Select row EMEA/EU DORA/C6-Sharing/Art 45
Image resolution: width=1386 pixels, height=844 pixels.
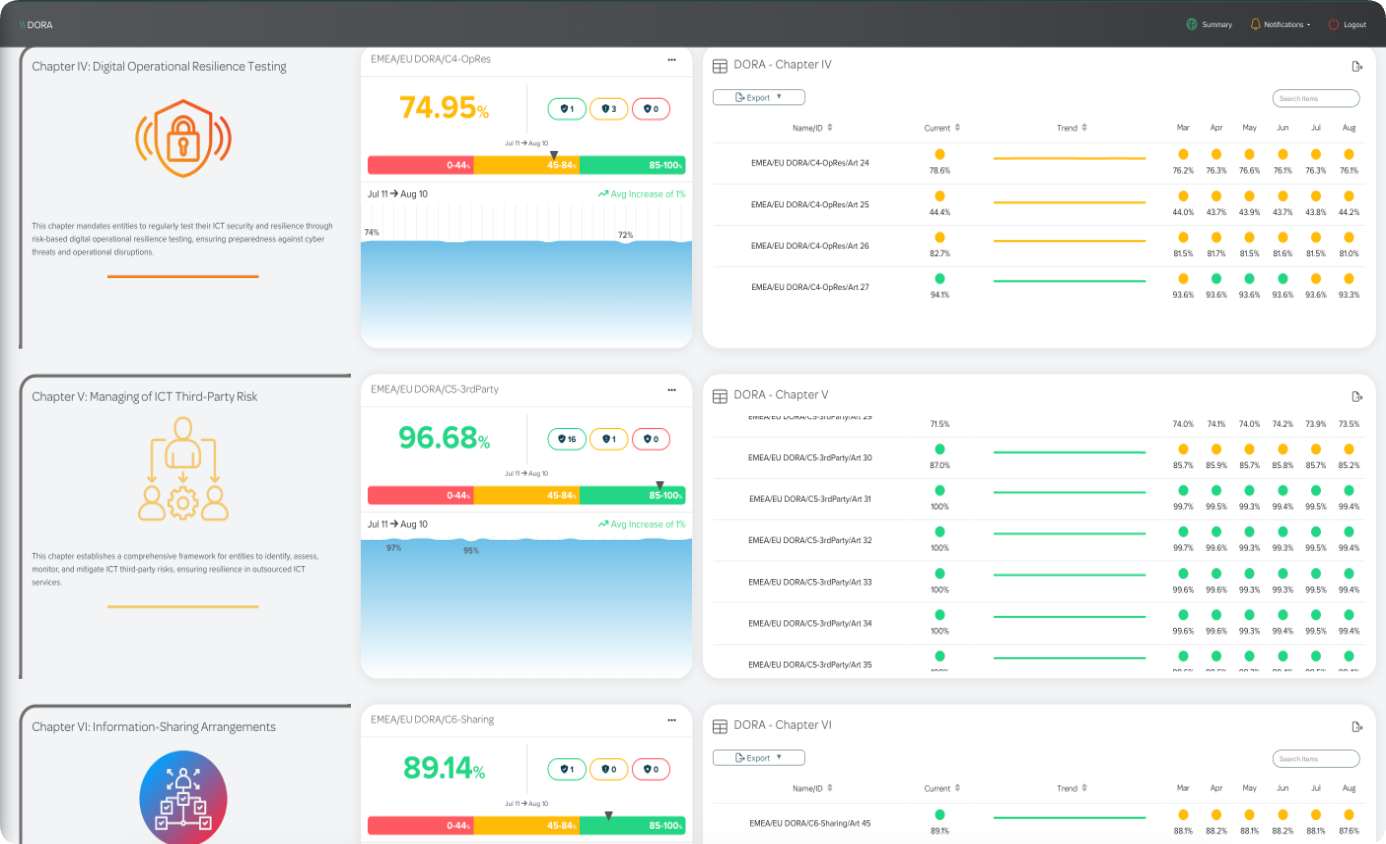pos(1038,823)
